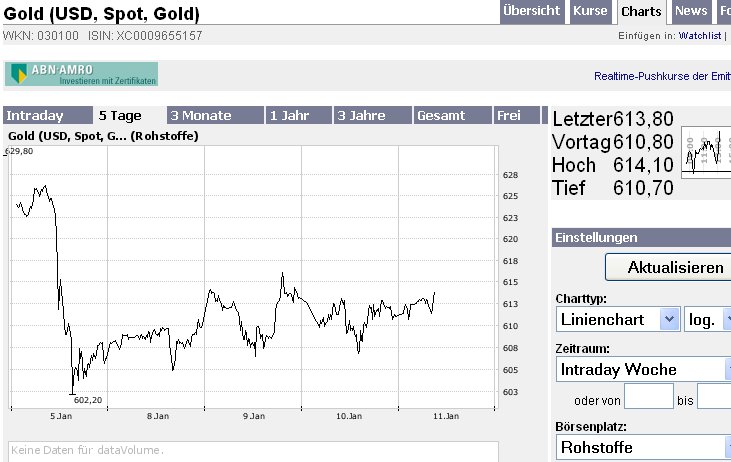Select the Intraday time range tab
731x462 pixels.
point(47,115)
